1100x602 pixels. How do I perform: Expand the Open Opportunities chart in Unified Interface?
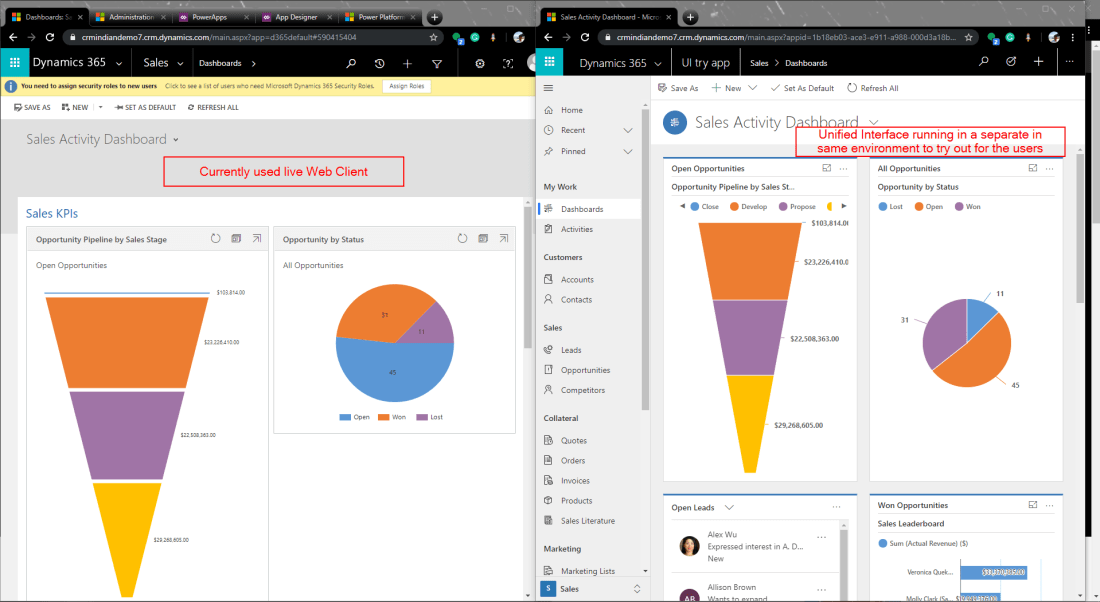point(826,169)
